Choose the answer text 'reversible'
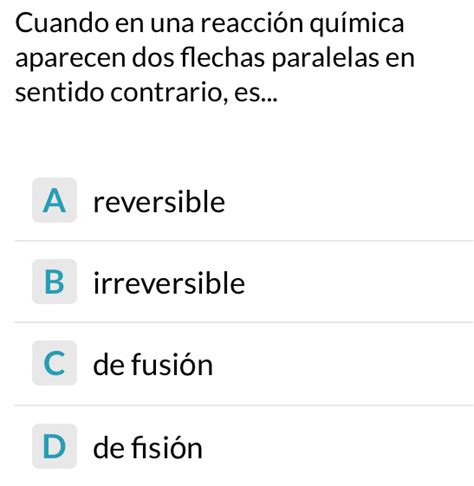474x486 pixels. (159, 202)
